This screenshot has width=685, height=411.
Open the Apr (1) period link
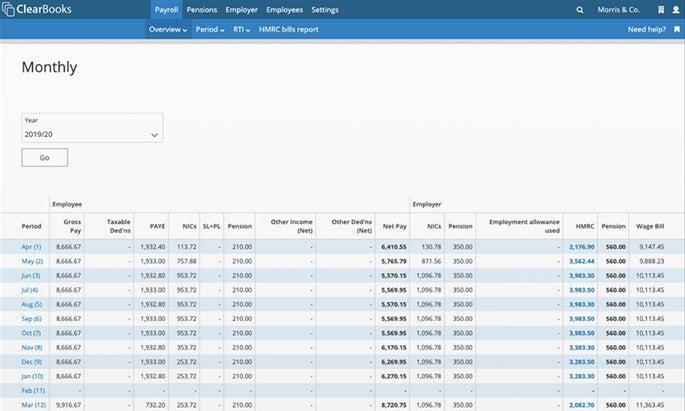tap(31, 246)
